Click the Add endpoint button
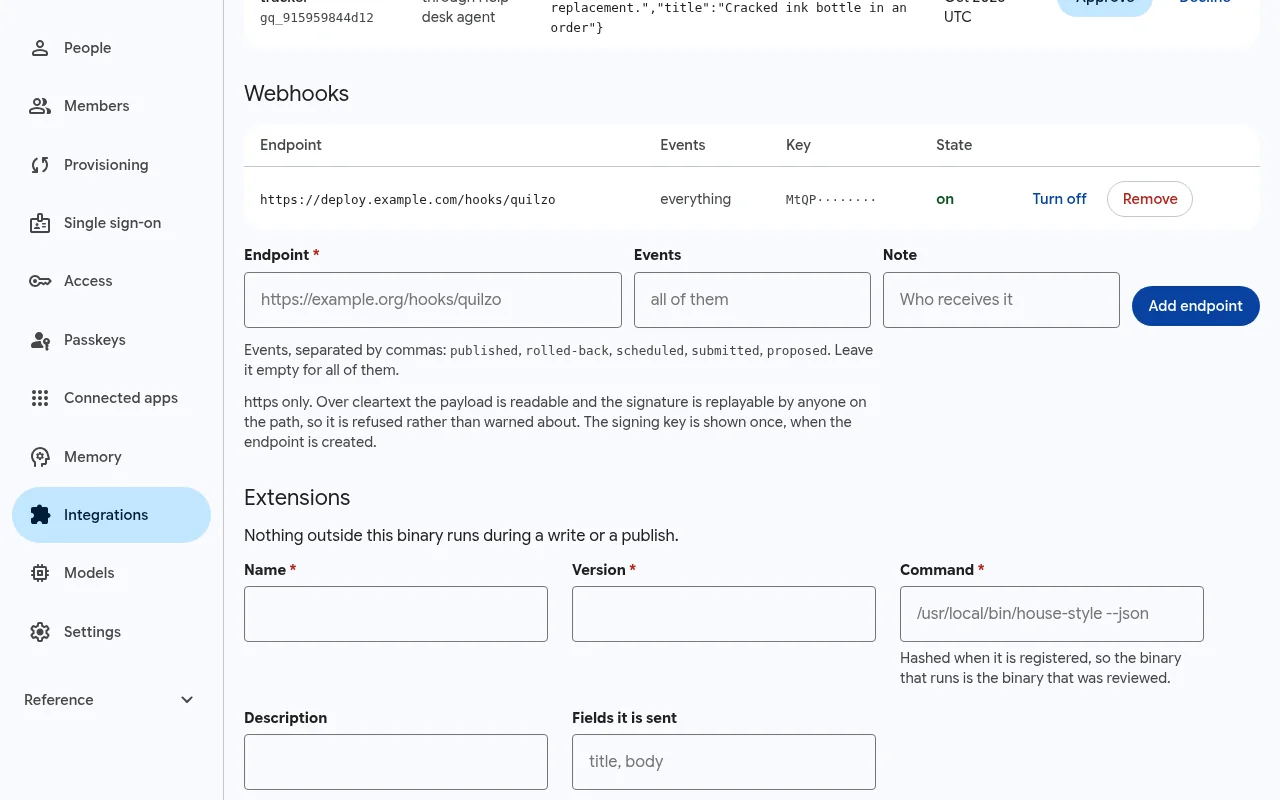 pos(1196,306)
